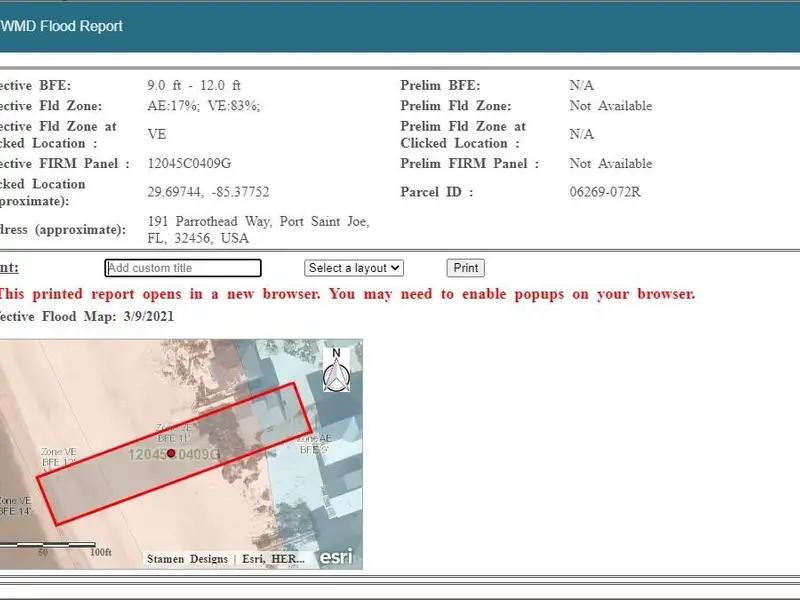This screenshot has height=600, width=800.
Task: Click the flood zone percentages AE:17%; VE:83%
Action: [x=204, y=106]
